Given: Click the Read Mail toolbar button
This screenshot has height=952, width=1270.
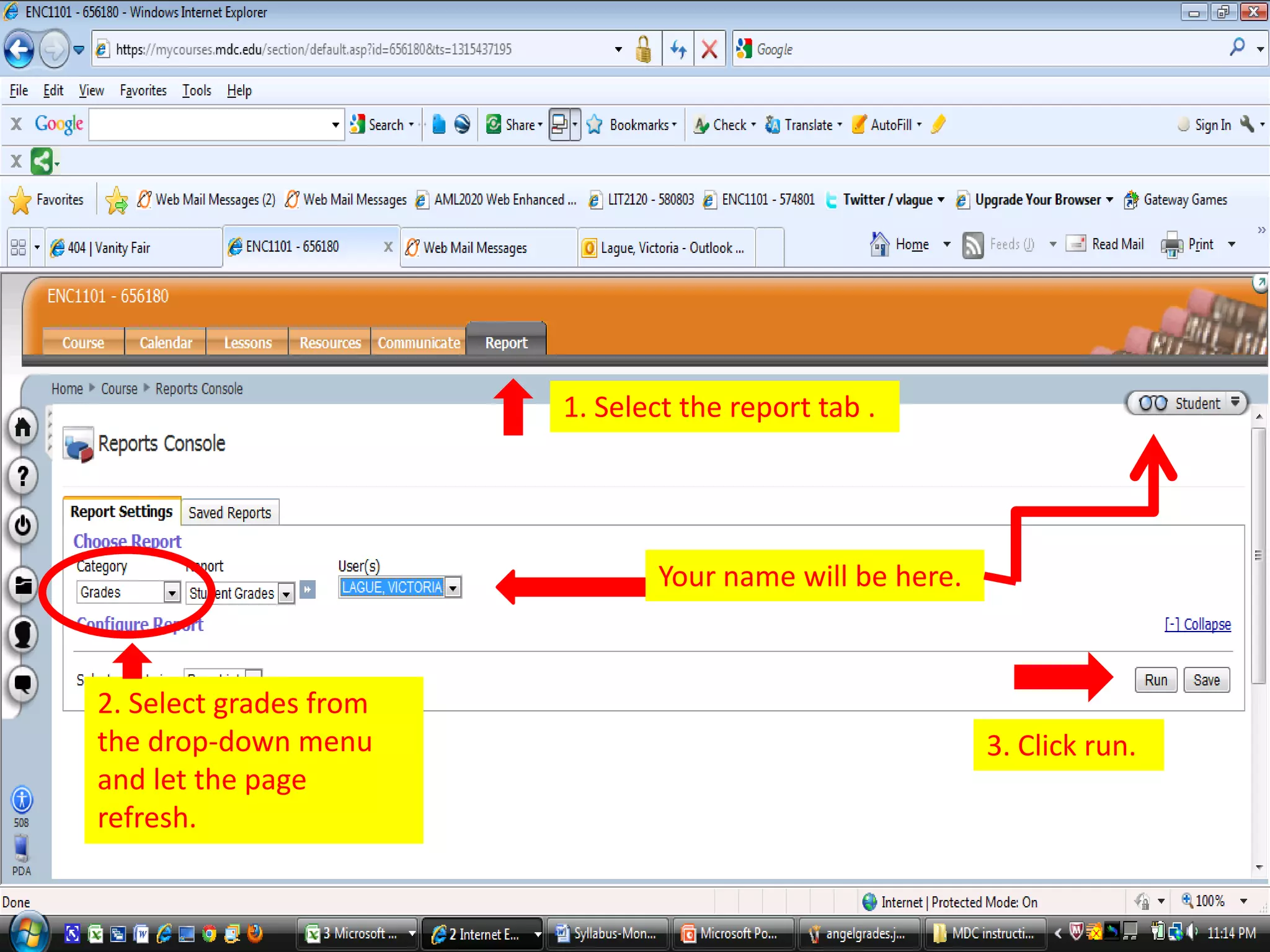Looking at the screenshot, I should tap(1105, 244).
